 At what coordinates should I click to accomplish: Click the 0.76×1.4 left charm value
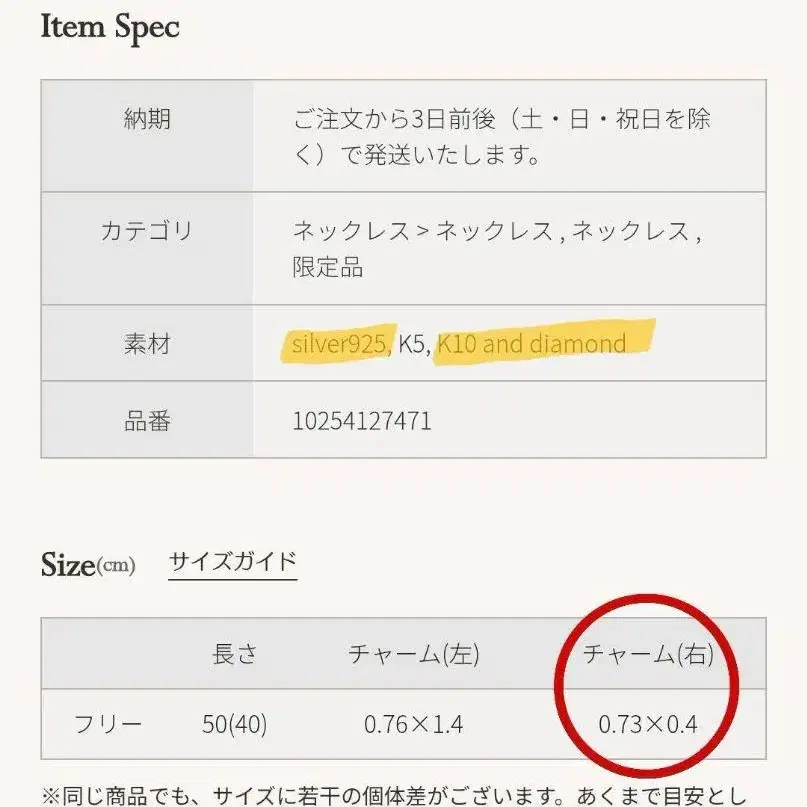tap(413, 724)
